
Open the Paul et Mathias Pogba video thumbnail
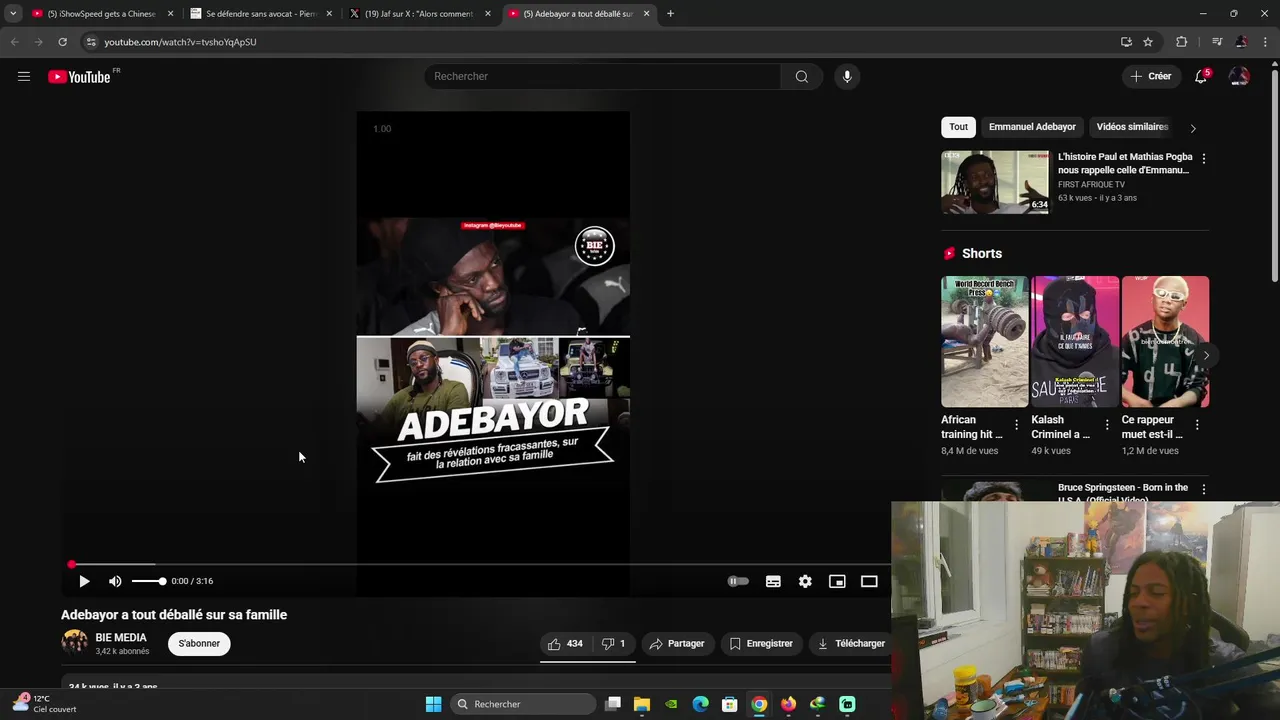click(x=995, y=182)
